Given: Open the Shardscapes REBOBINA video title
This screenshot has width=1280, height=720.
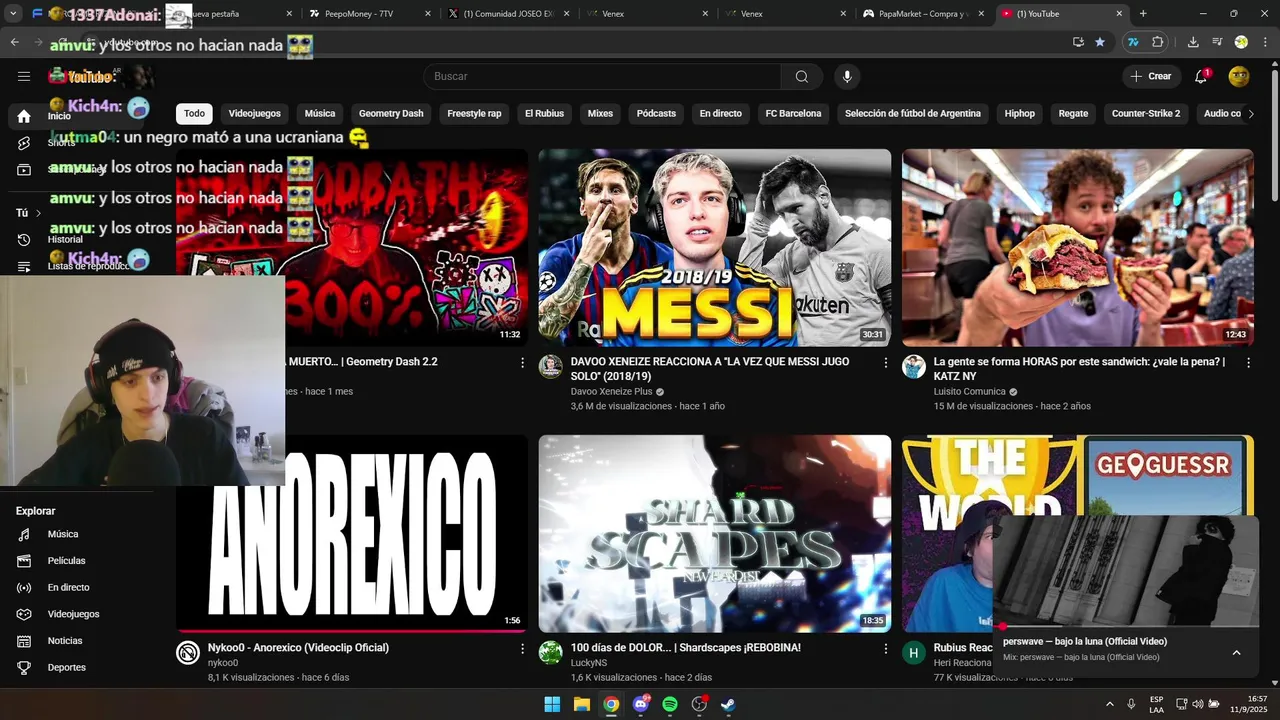Looking at the screenshot, I should [686, 648].
